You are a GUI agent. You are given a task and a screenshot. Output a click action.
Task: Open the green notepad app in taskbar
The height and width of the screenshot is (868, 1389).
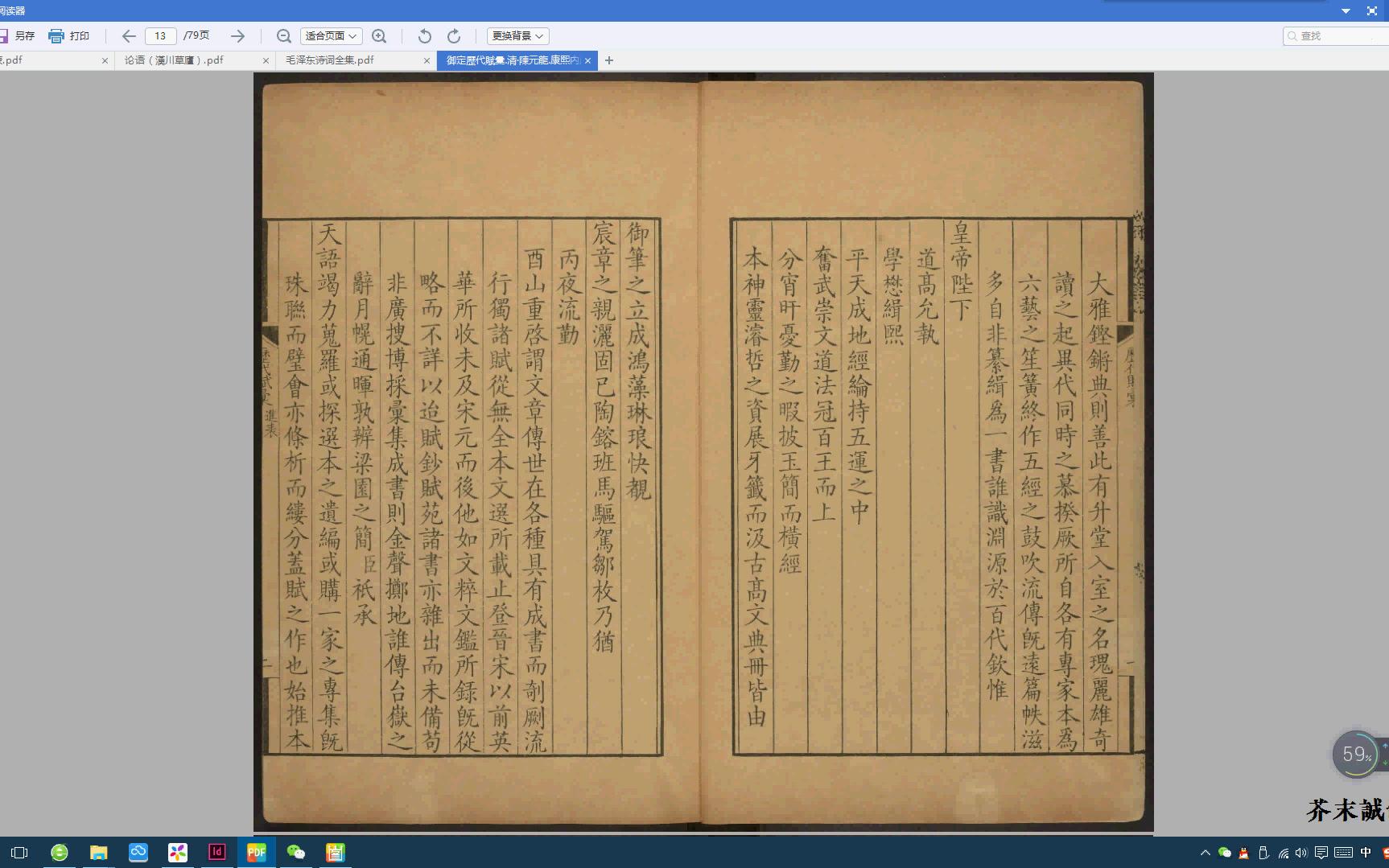[336, 853]
